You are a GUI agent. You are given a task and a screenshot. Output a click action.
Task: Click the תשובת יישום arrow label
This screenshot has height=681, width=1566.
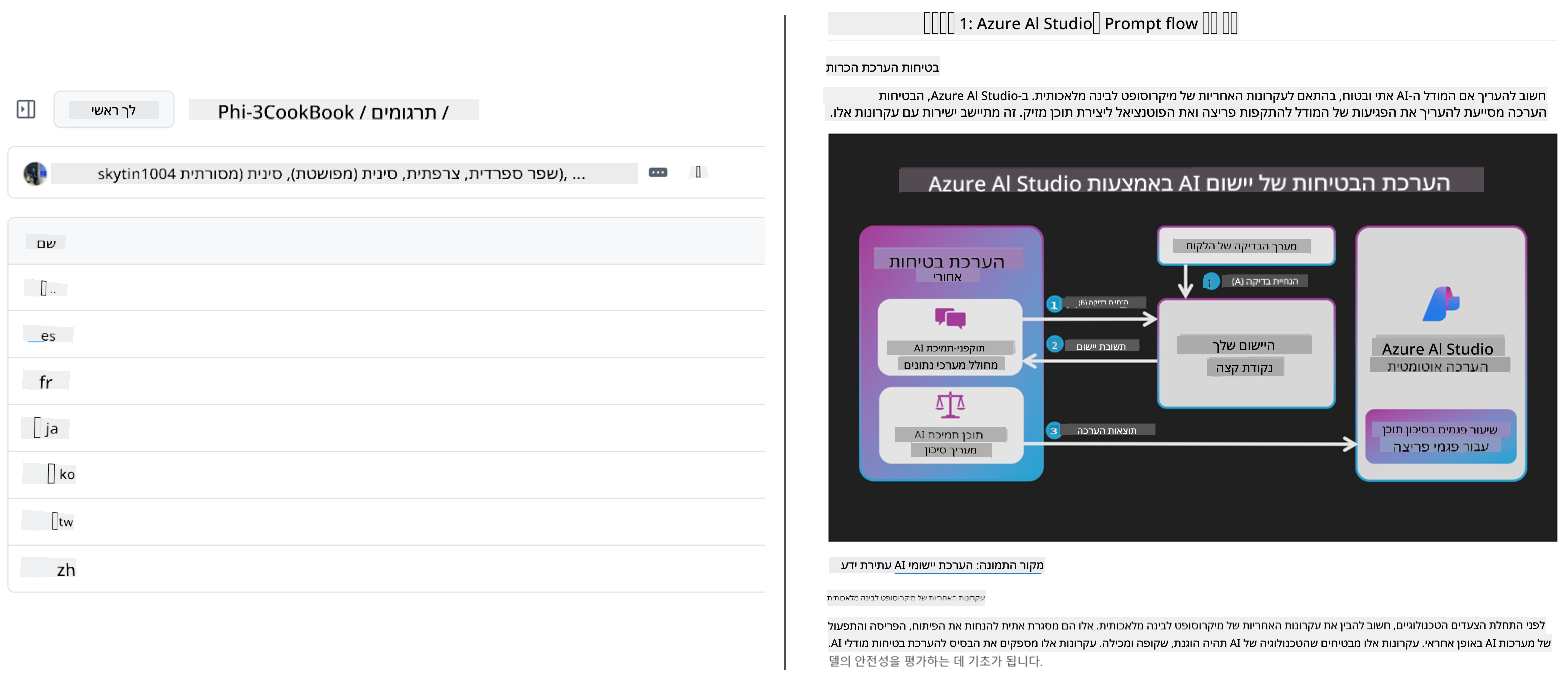pos(1100,345)
